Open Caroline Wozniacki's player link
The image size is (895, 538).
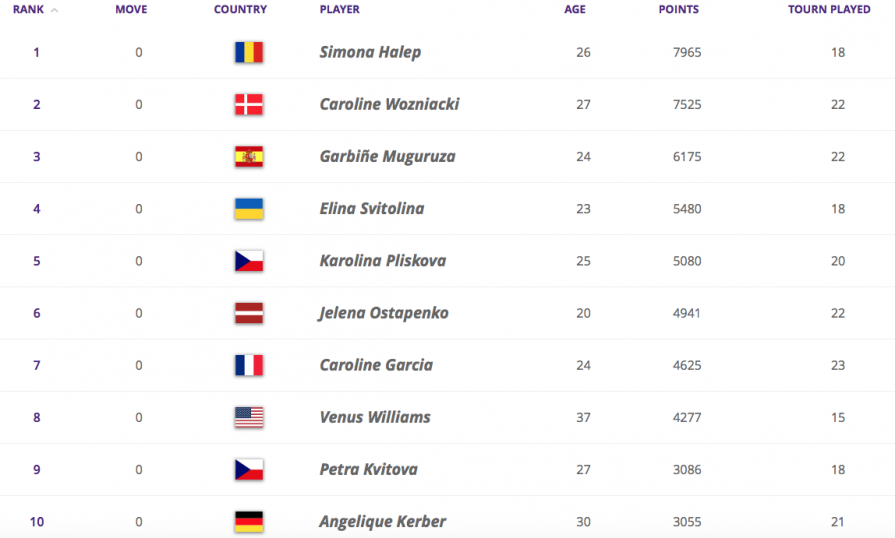tap(389, 104)
